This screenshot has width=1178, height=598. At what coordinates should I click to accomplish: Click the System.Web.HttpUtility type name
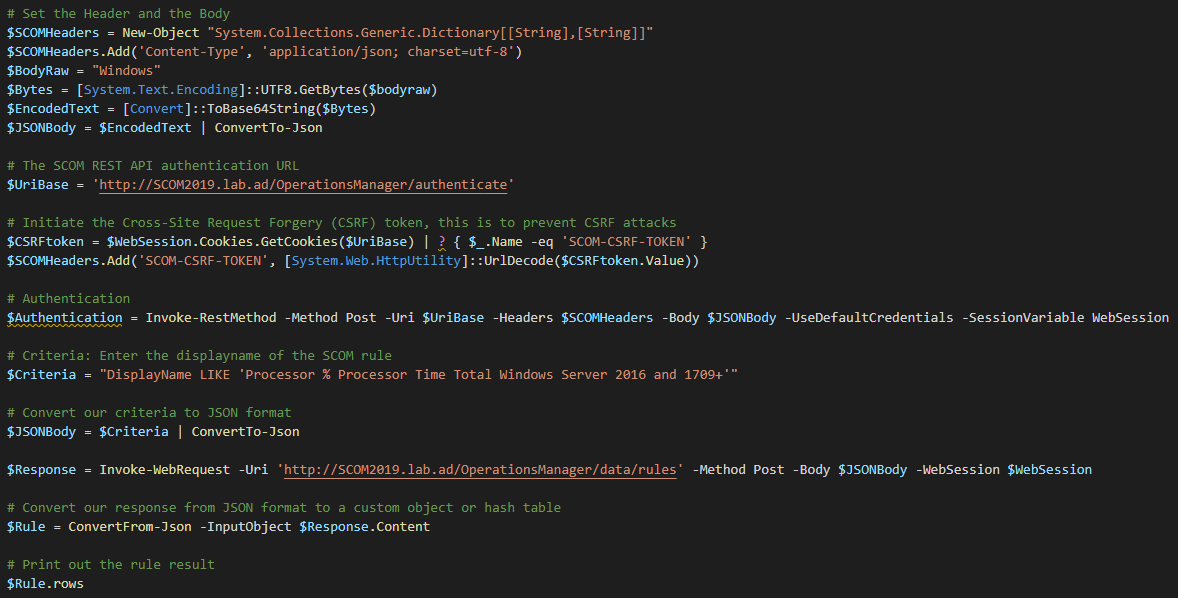376,261
